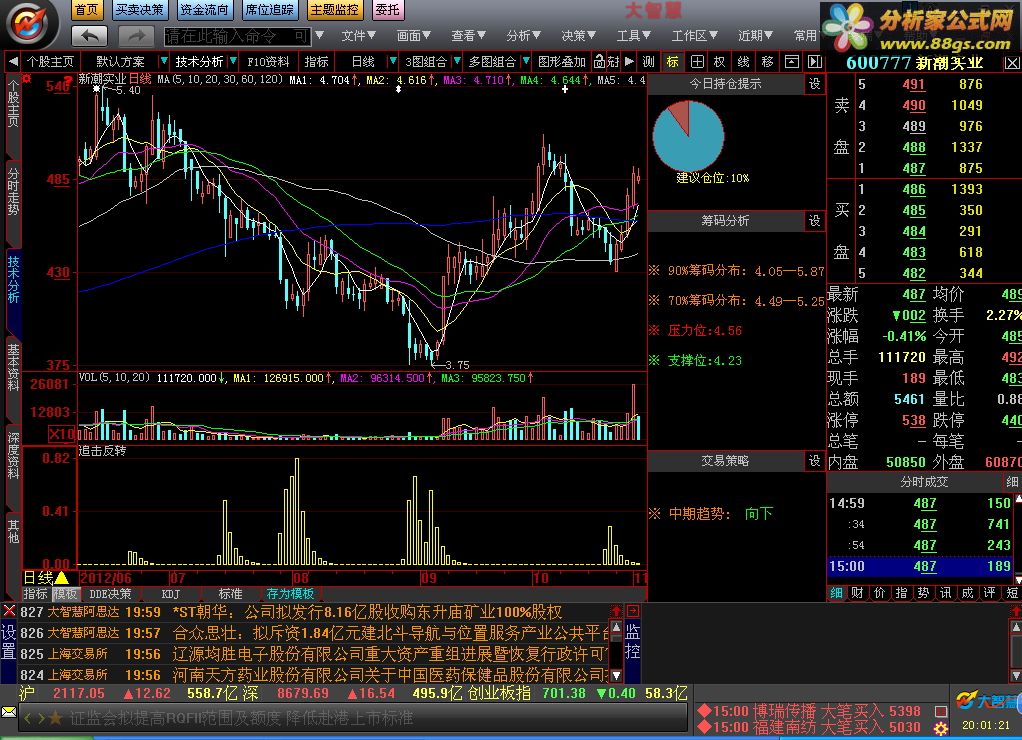The height and width of the screenshot is (740, 1022).
Task: Click the lock icon in chart toolbar
Action: tap(600, 62)
